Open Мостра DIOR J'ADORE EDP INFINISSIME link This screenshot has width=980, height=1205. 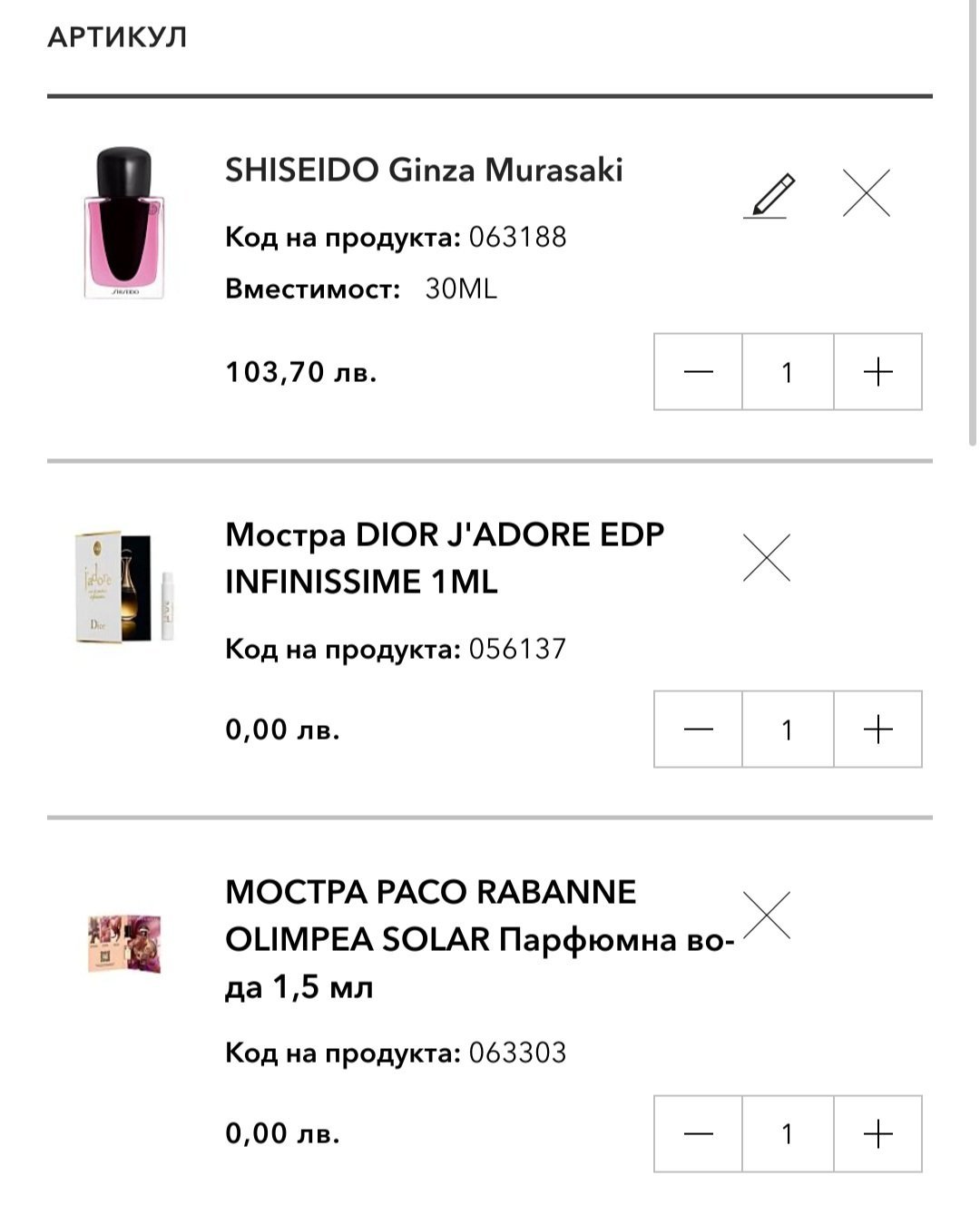444,557
